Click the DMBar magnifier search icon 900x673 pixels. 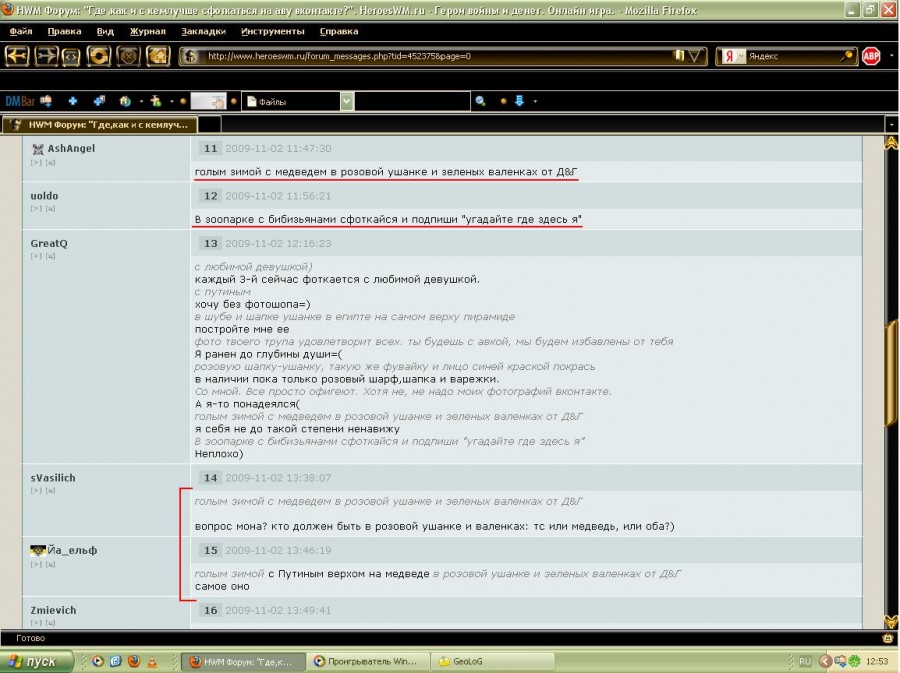point(480,101)
